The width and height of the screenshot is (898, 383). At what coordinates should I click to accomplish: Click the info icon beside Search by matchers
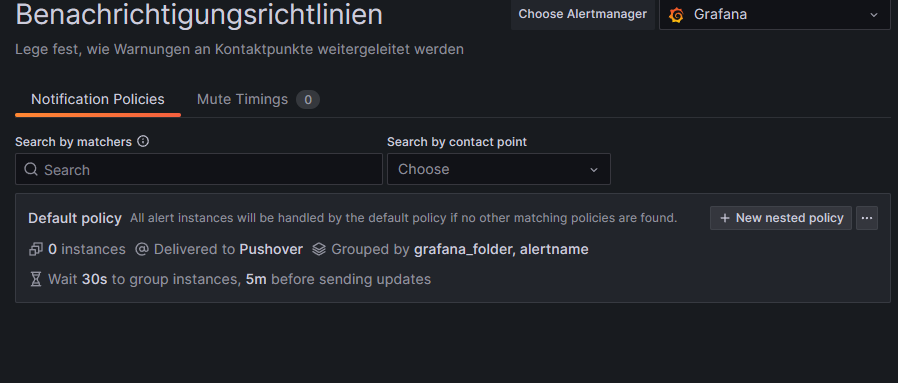(x=143, y=141)
